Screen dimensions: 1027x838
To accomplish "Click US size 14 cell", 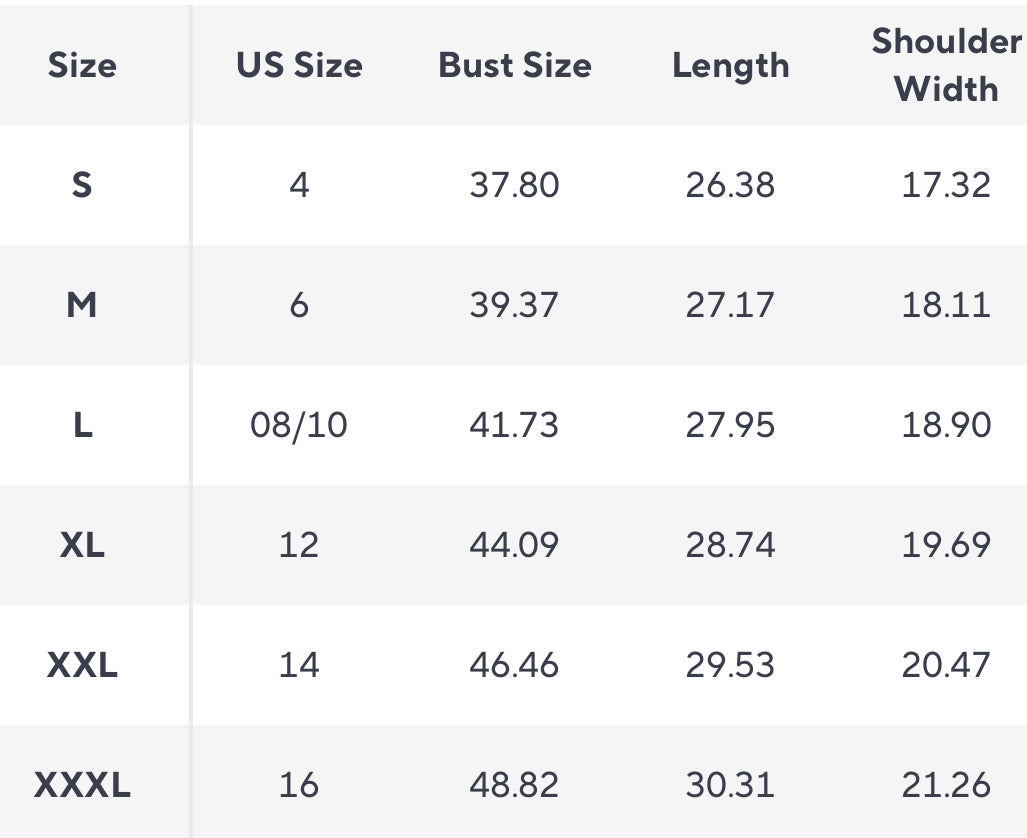I will coord(299,665).
